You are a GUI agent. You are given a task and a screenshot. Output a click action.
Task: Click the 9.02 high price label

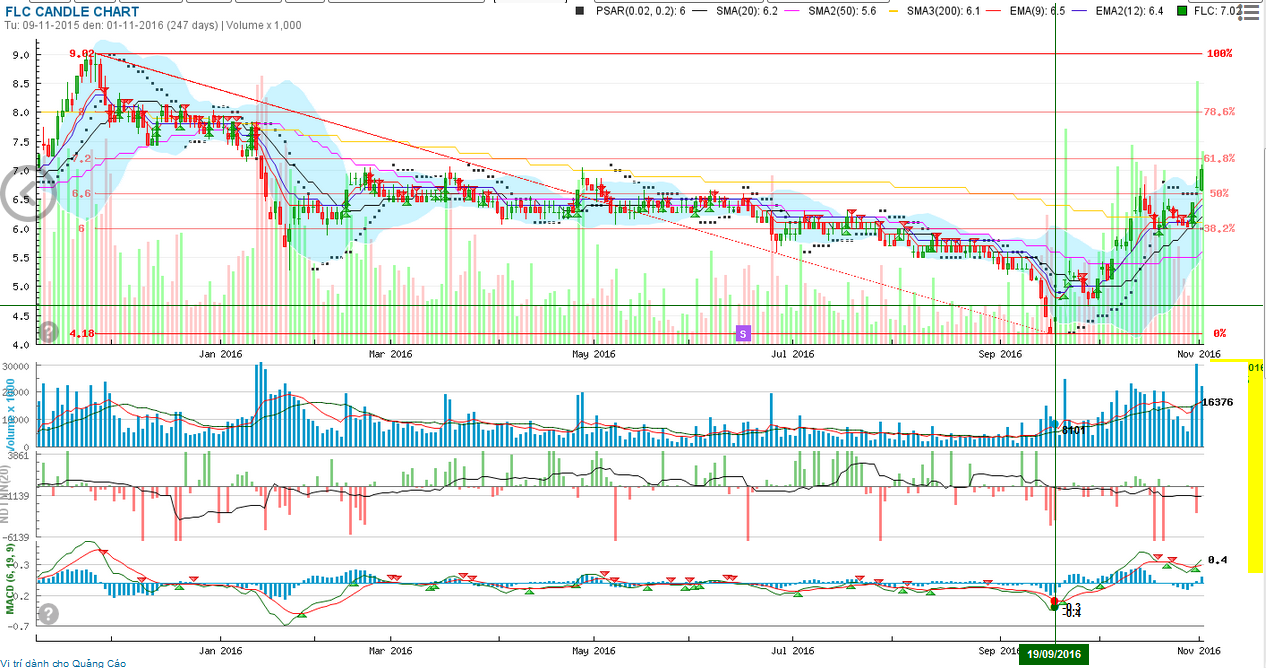click(x=82, y=54)
